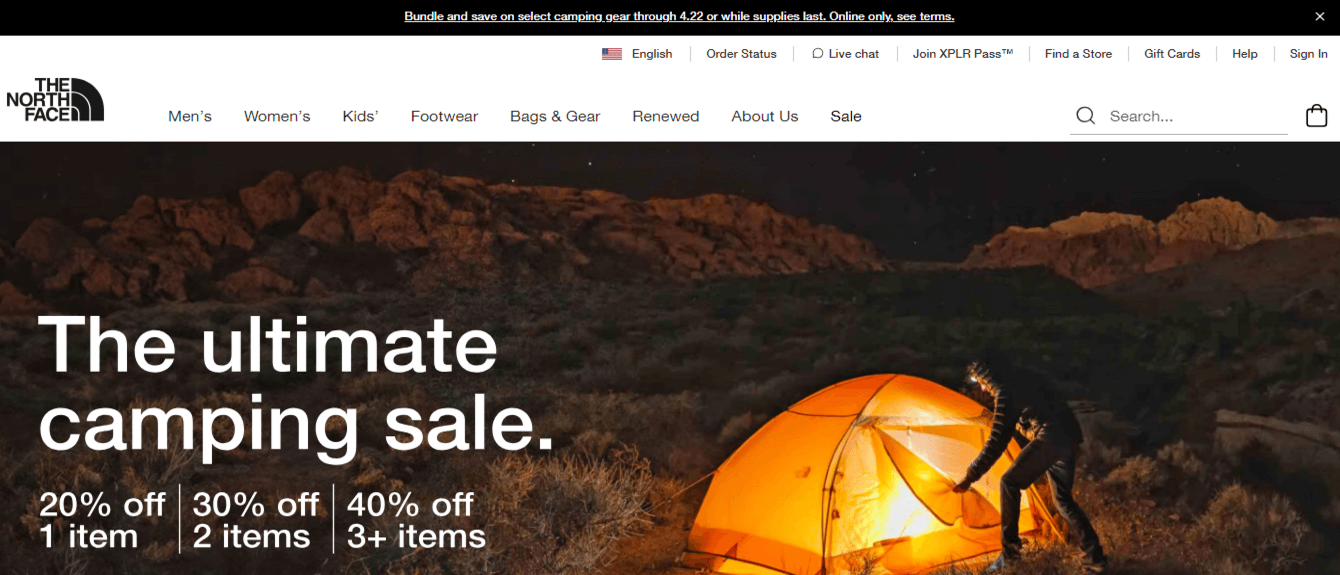The width and height of the screenshot is (1340, 575).
Task: Click the US flag icon
Action: pos(612,54)
